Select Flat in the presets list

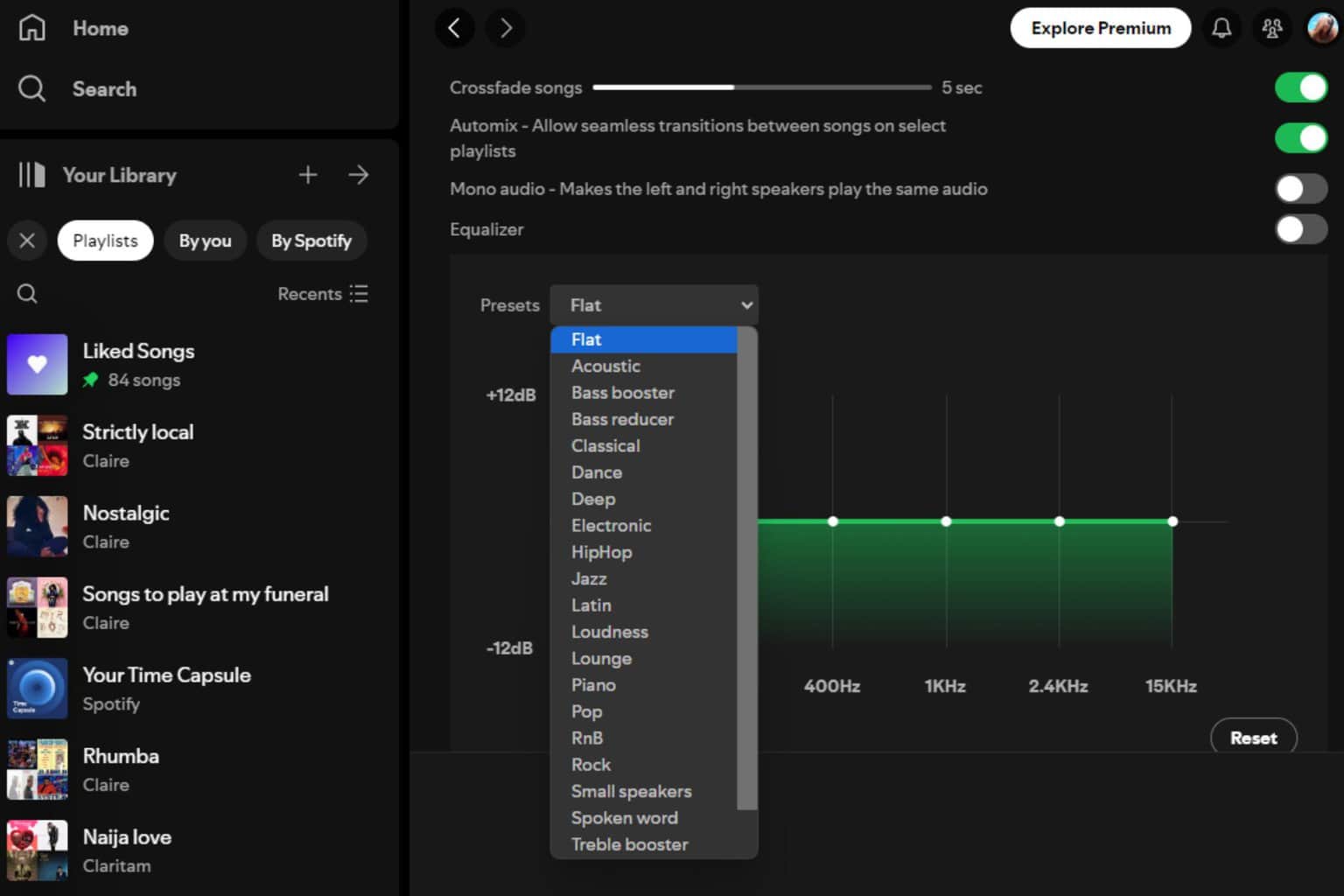[x=644, y=339]
